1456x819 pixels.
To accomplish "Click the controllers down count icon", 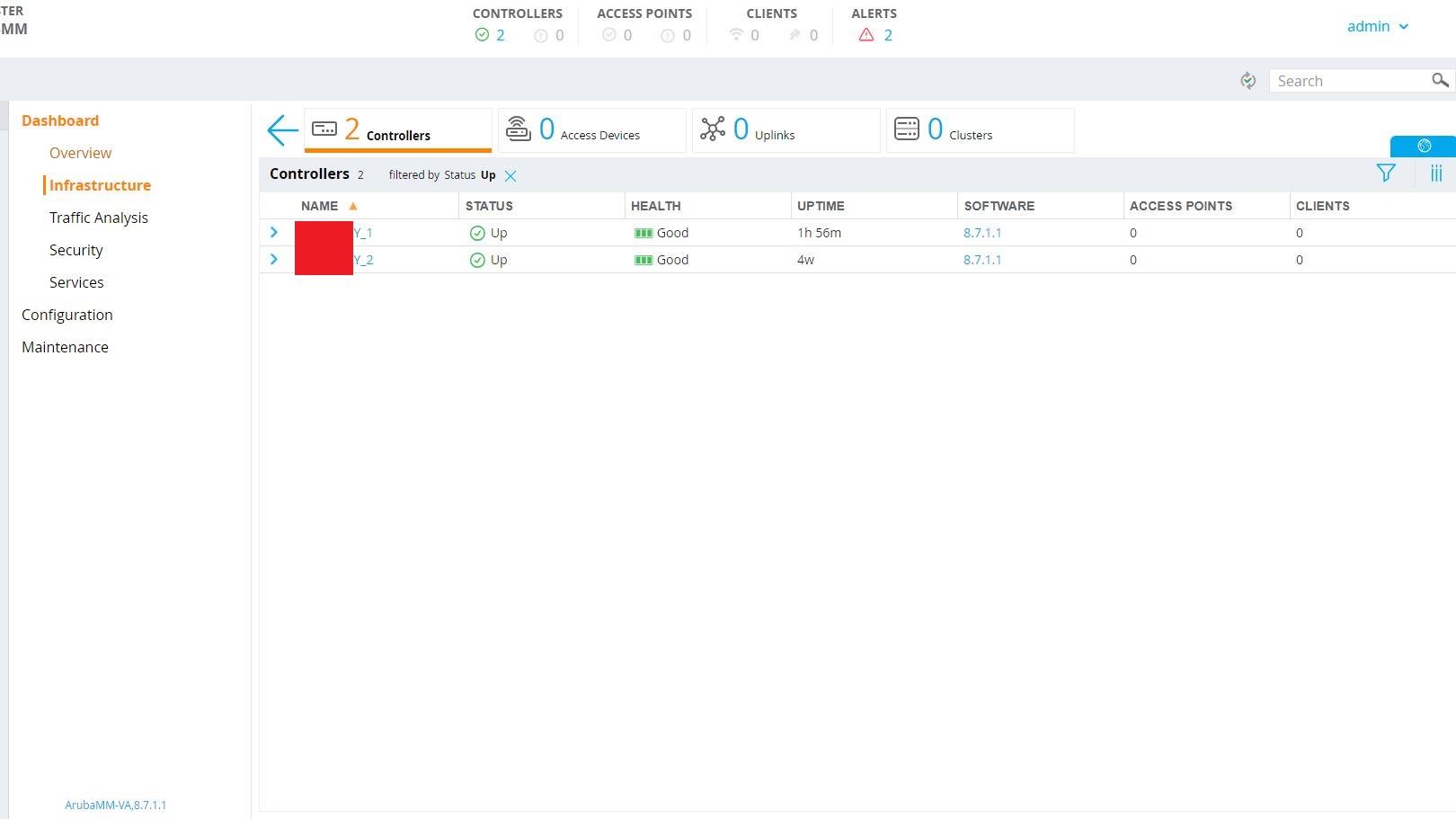I will [x=541, y=36].
